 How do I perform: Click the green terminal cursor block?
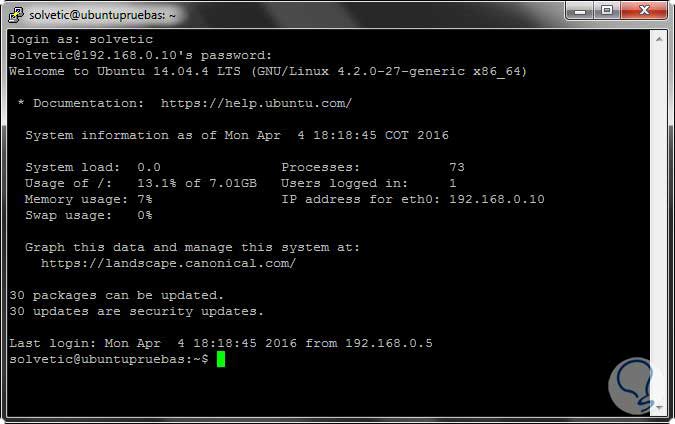(x=221, y=359)
